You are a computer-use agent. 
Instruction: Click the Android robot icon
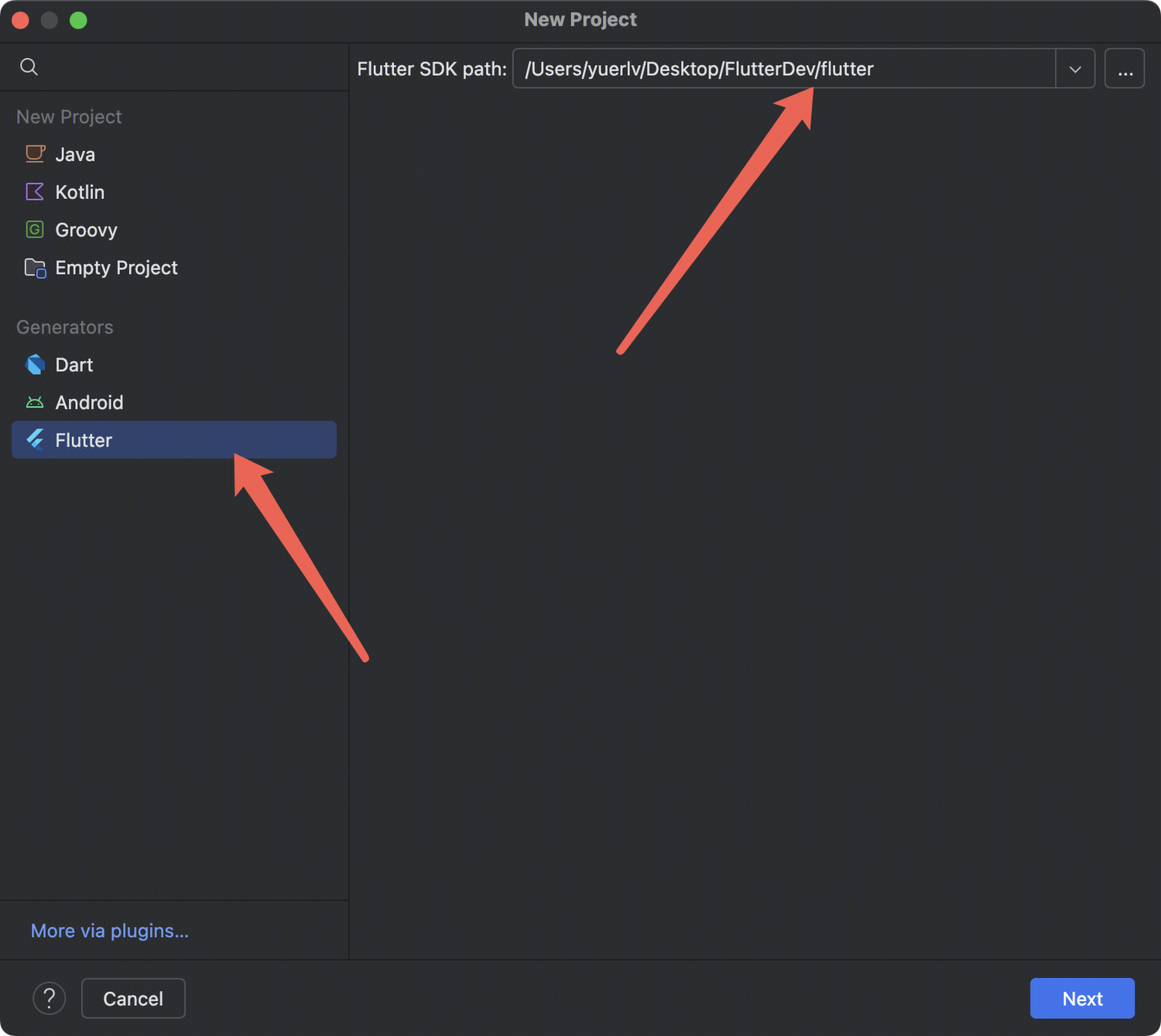(35, 402)
